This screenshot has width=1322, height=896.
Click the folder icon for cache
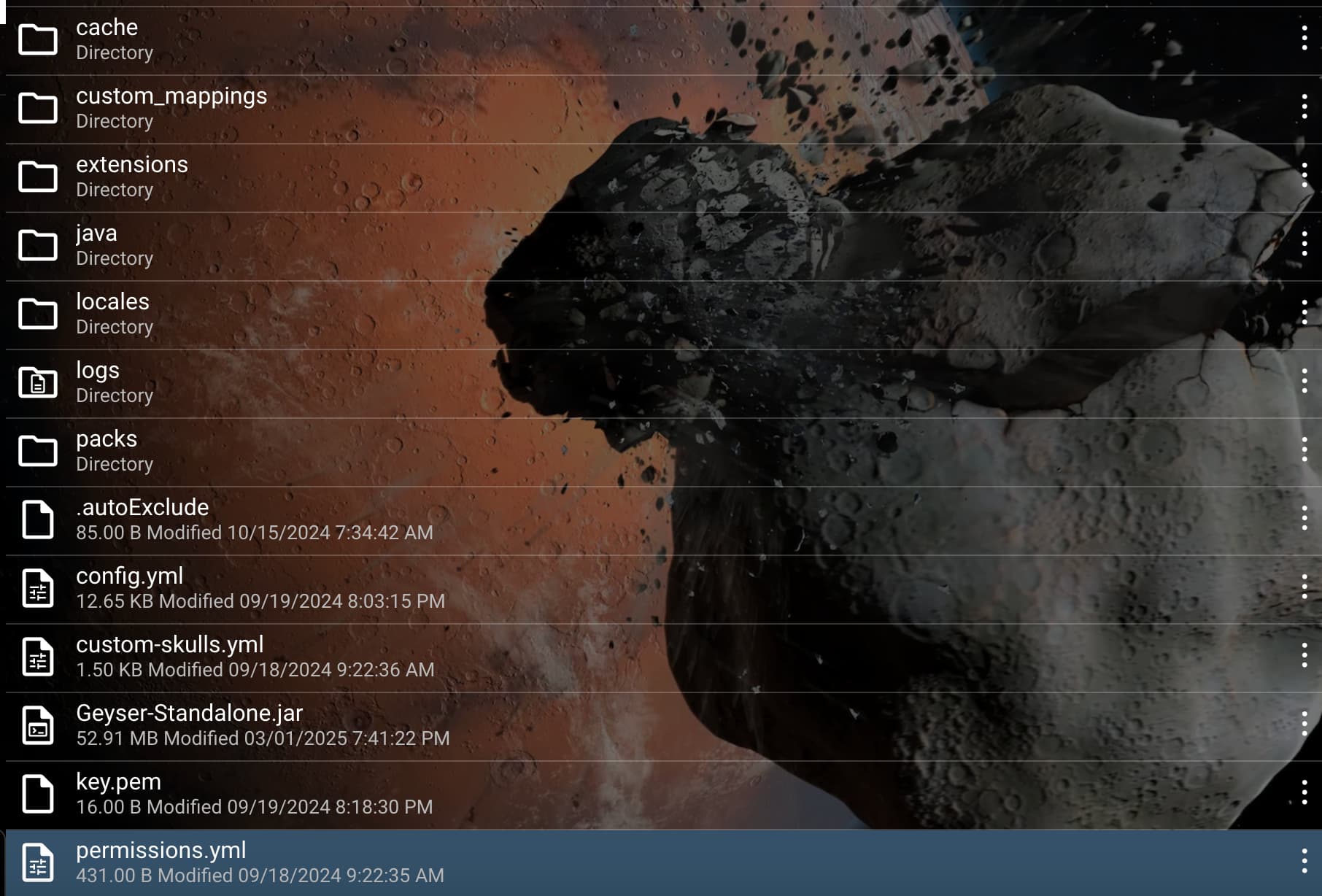[38, 39]
